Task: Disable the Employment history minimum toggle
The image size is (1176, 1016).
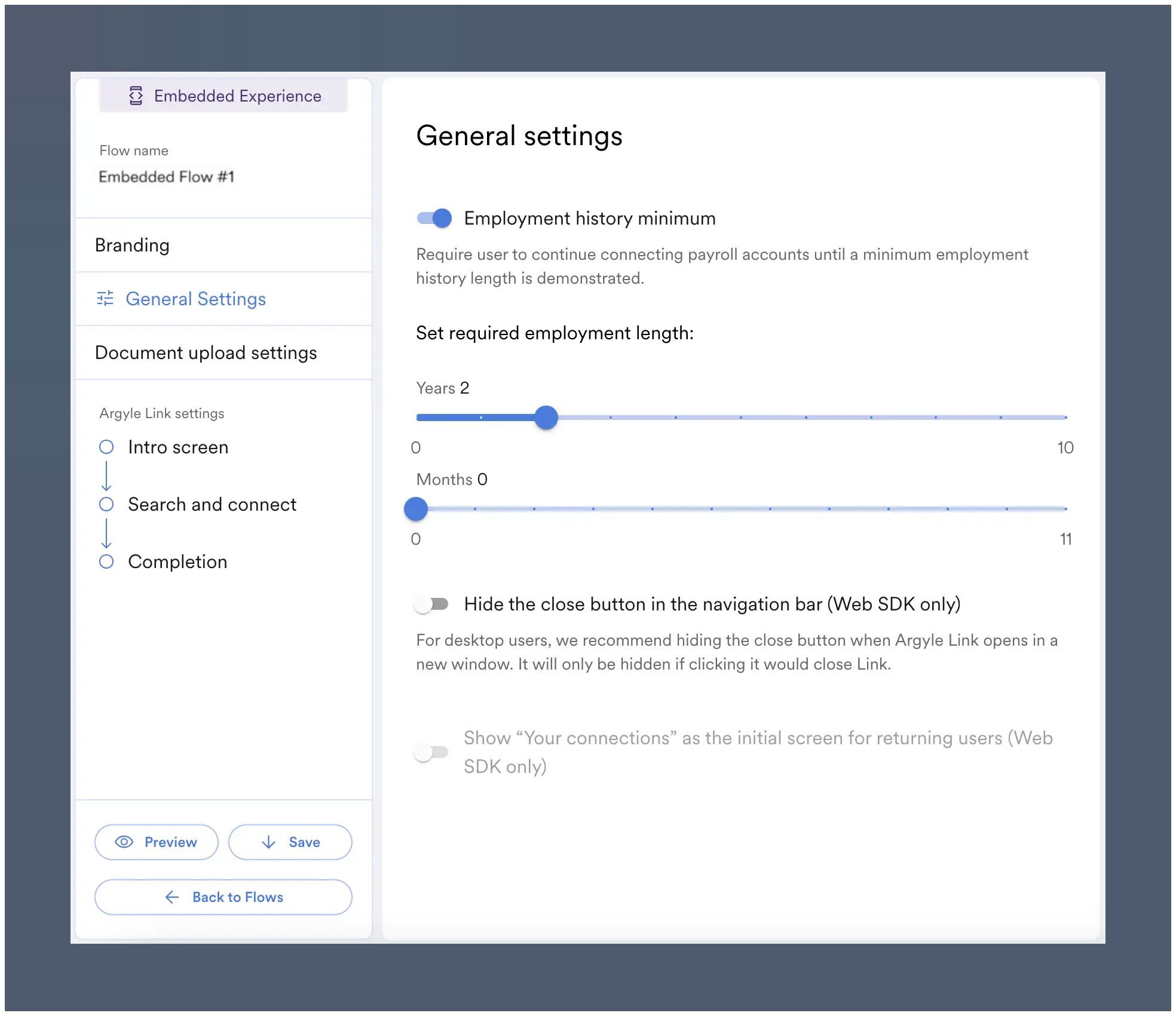Action: [x=433, y=218]
